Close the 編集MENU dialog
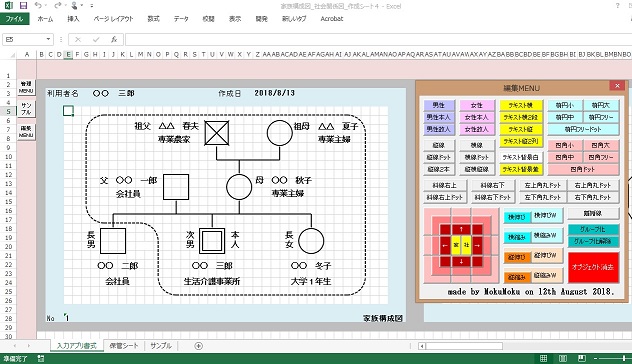This screenshot has width=632, height=364. (617, 85)
